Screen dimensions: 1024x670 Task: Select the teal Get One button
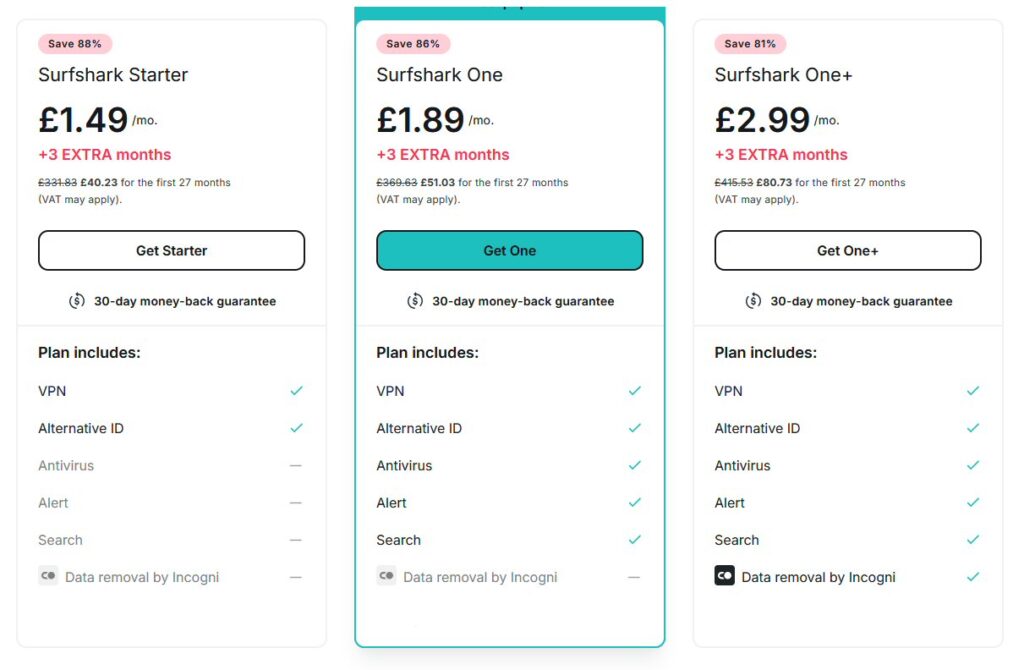tap(509, 250)
